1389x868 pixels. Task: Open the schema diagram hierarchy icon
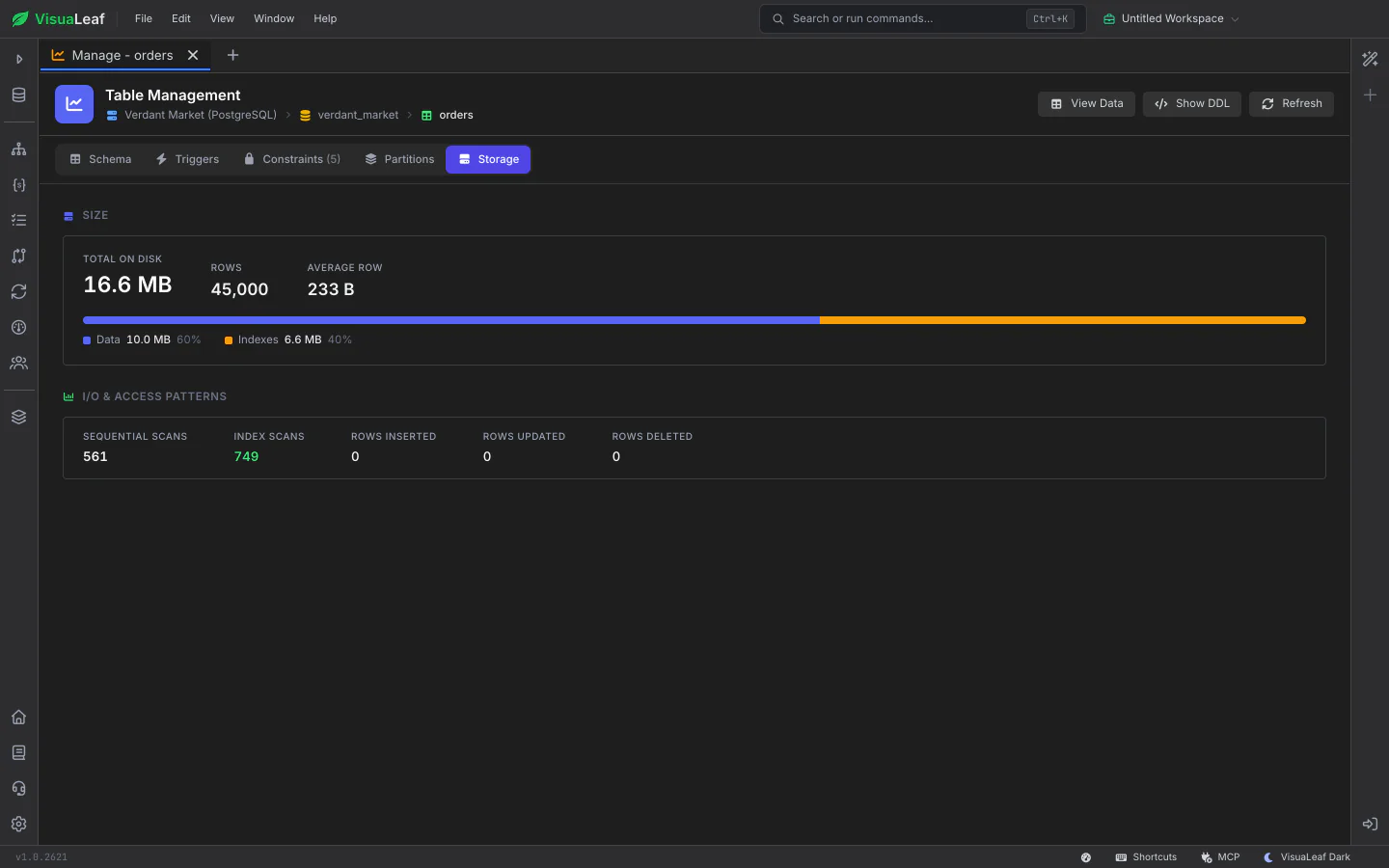[18, 149]
